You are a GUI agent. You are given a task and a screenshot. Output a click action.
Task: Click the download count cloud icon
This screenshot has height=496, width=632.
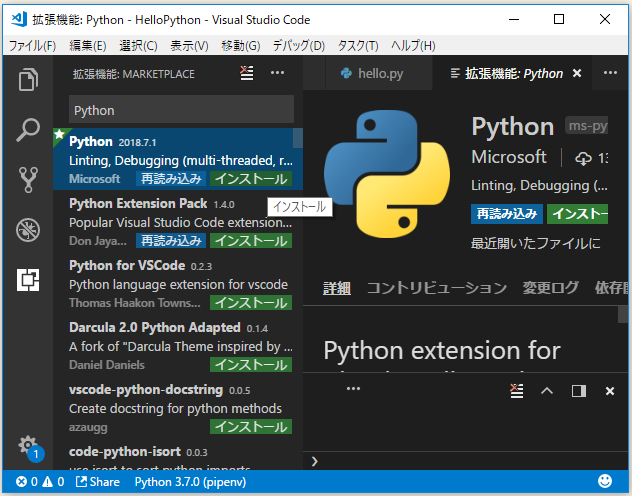click(583, 158)
